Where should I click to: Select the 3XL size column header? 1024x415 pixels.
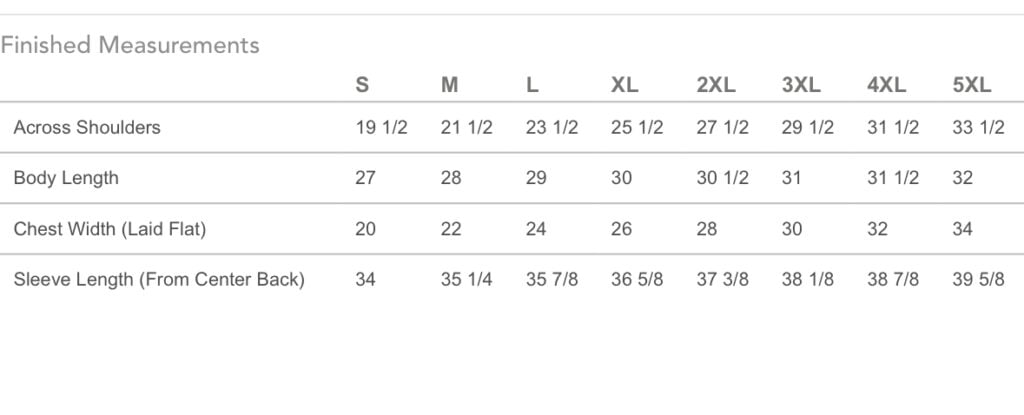(801, 86)
